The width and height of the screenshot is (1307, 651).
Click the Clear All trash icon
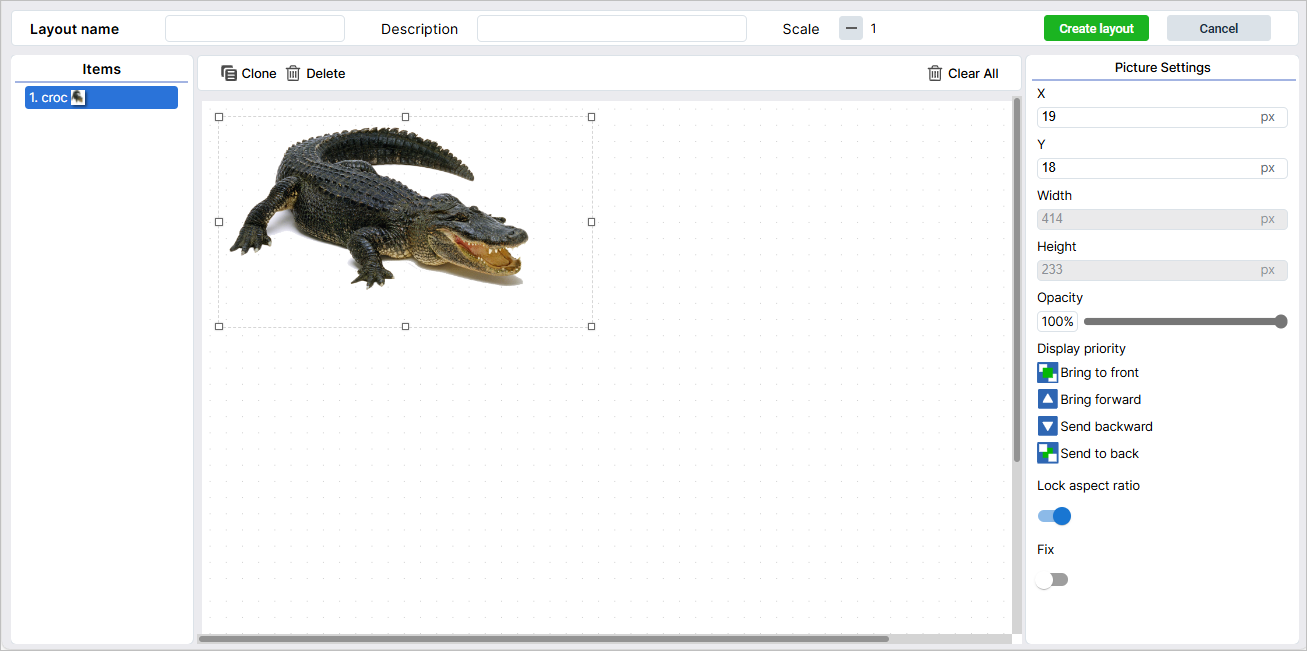coord(935,73)
